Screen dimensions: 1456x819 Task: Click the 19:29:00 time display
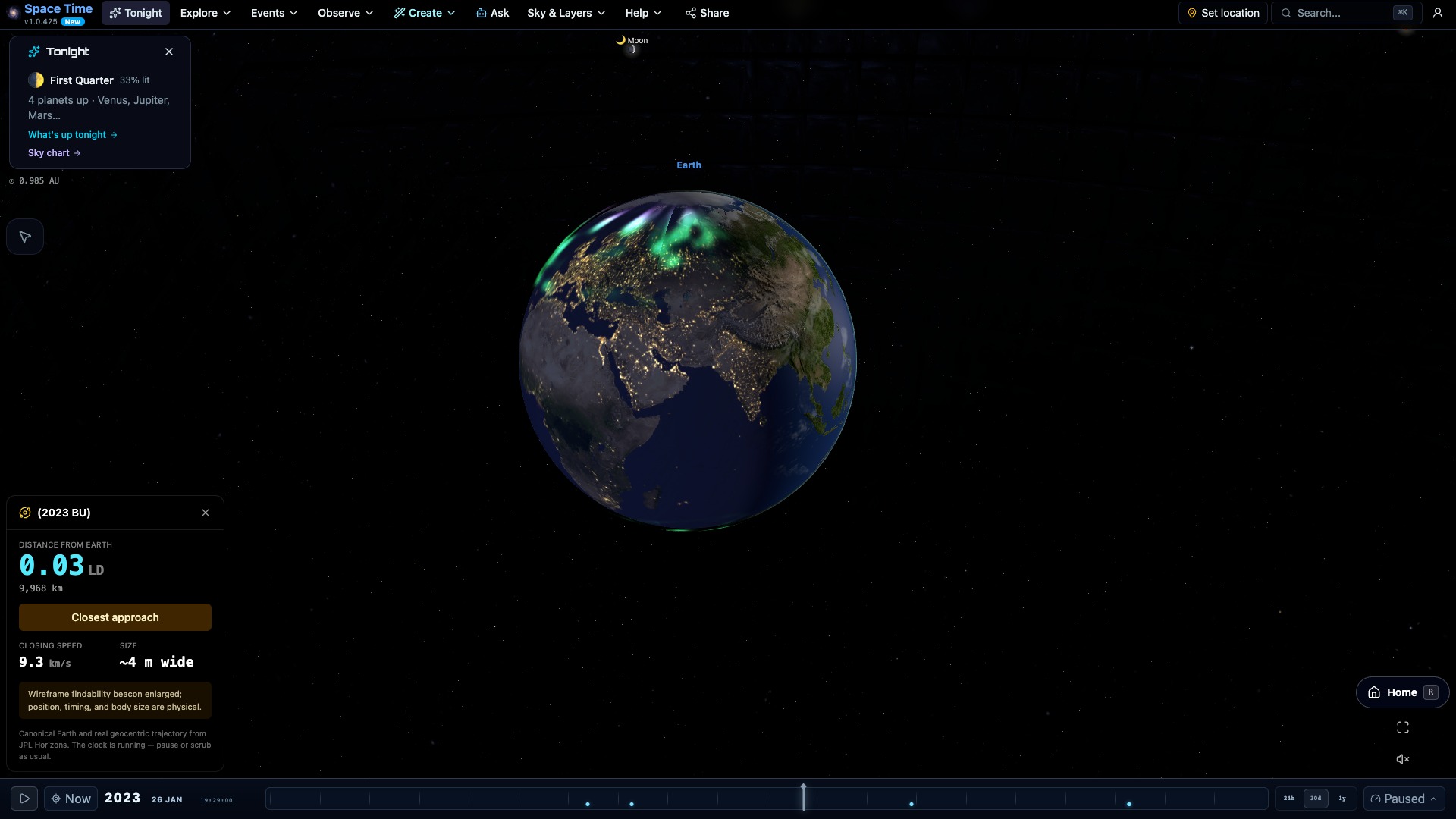[216, 800]
